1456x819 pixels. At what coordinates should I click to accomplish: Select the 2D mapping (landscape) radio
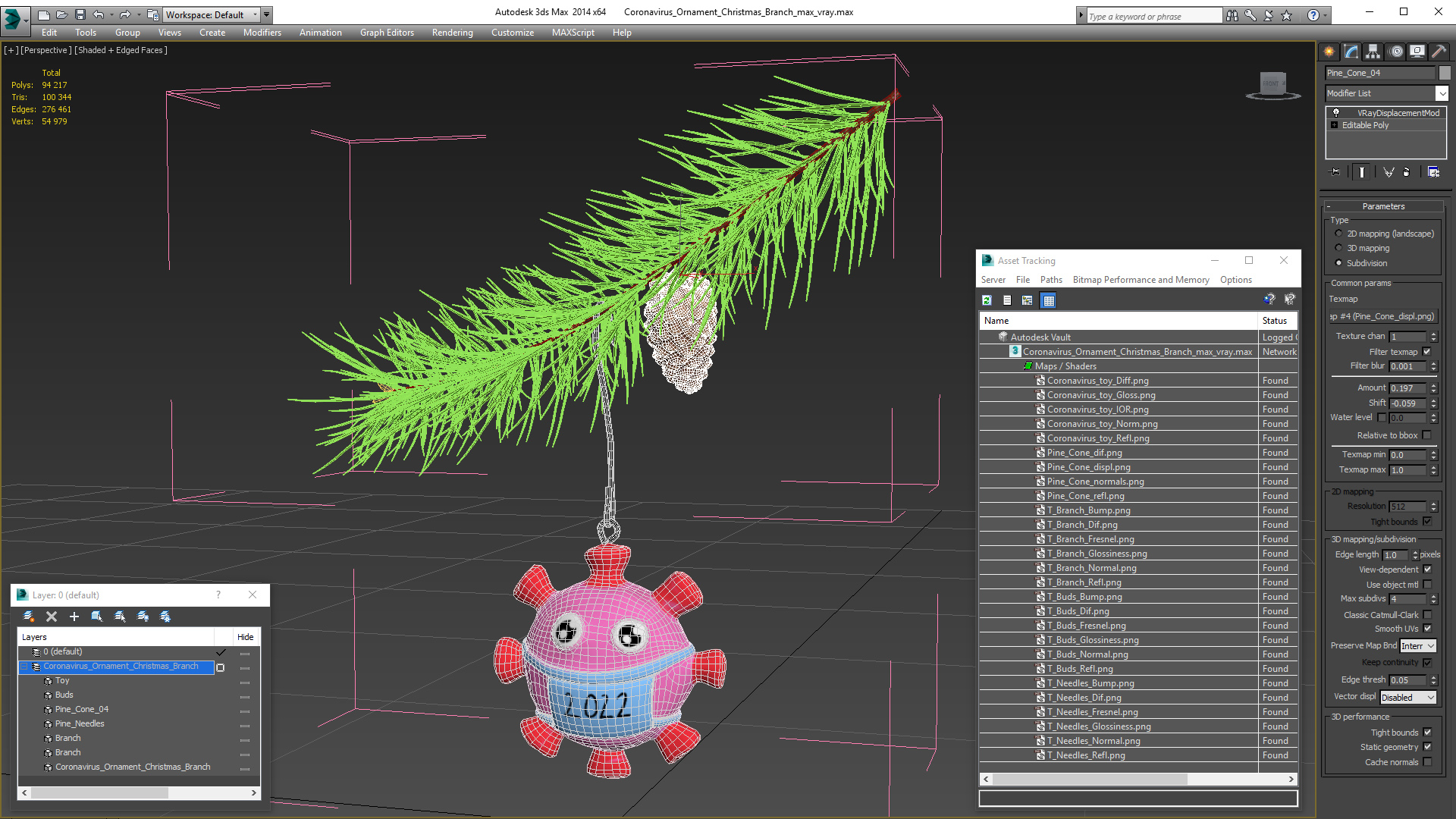[x=1338, y=234]
